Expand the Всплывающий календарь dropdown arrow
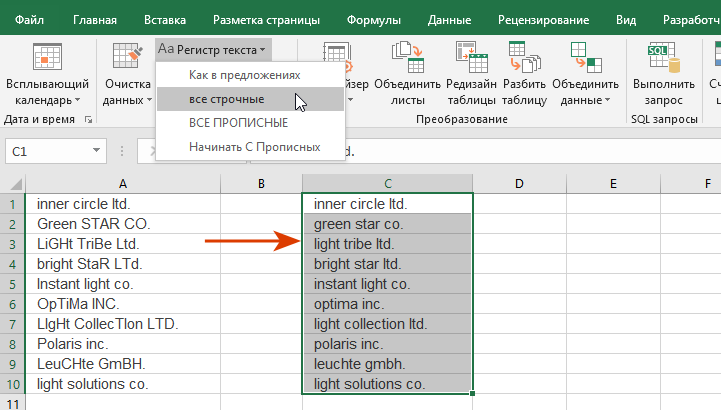Image resolution: width=721 pixels, height=410 pixels. click(x=77, y=100)
